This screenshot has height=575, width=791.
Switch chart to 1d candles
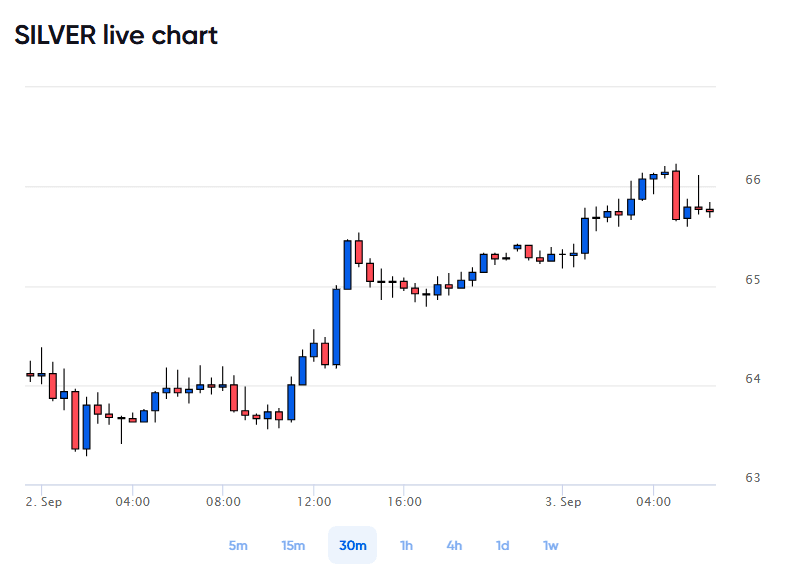coord(502,545)
